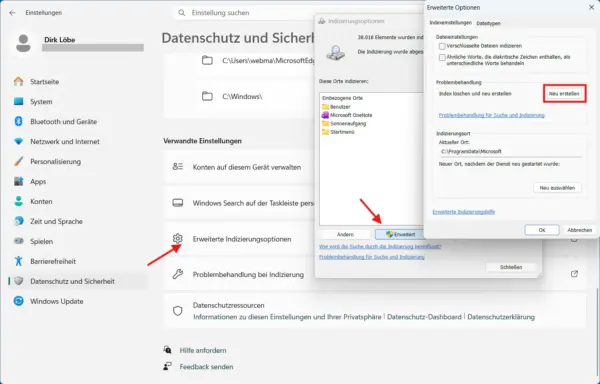Screen dimensions: 600x384
Task: Confirm with OK in Erweiterte Optionen
Action: (542, 230)
